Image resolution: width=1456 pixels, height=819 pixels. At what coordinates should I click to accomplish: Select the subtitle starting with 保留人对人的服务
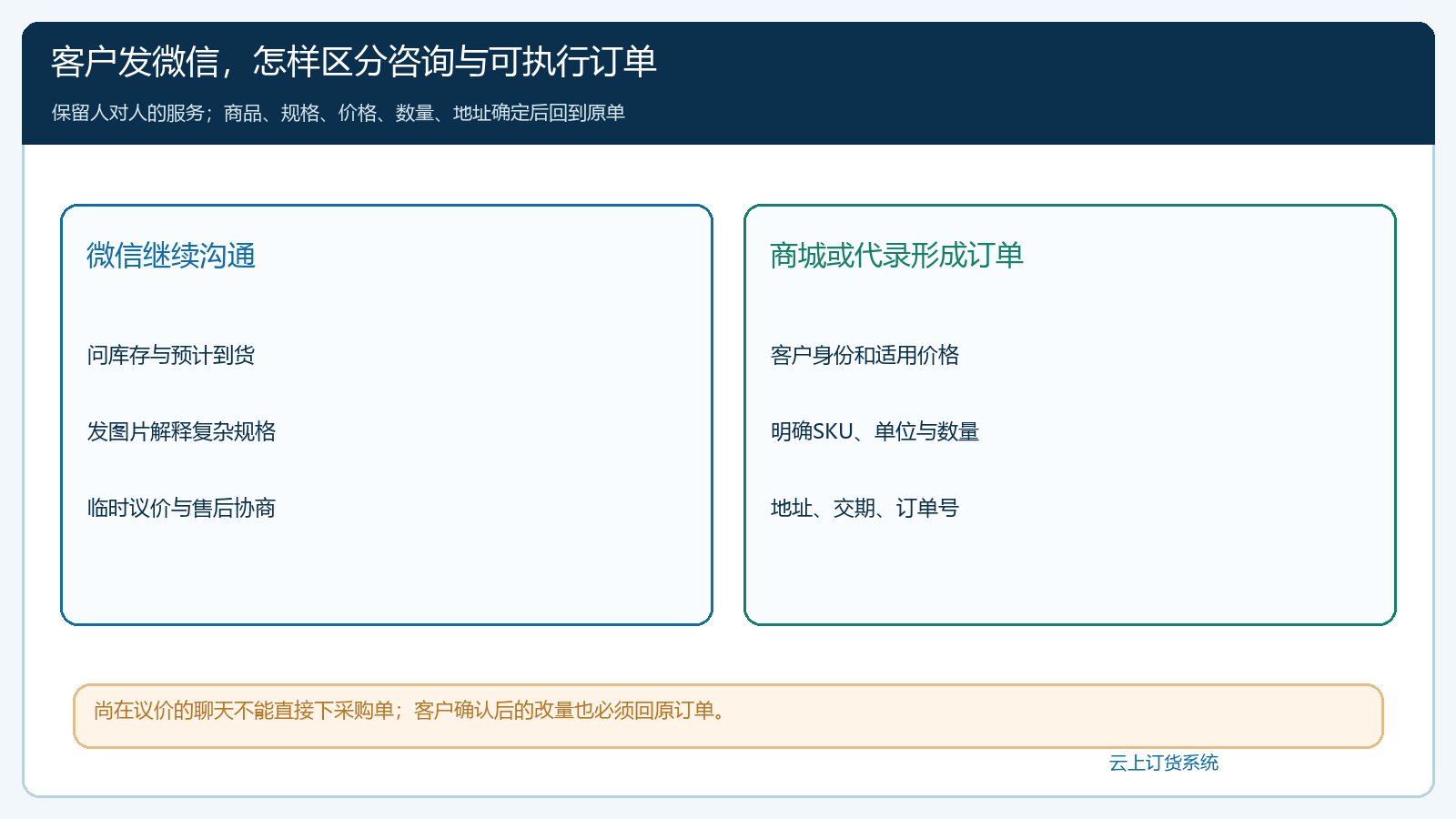click(338, 113)
